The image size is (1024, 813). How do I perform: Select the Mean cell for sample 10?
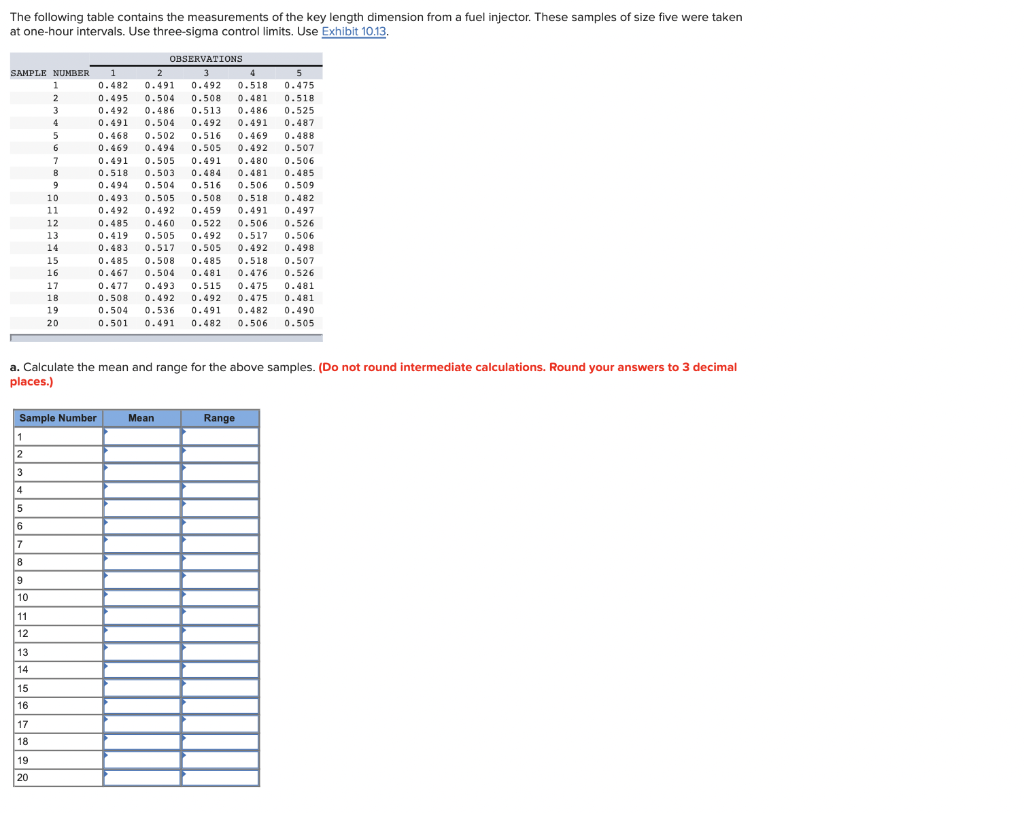point(140,598)
